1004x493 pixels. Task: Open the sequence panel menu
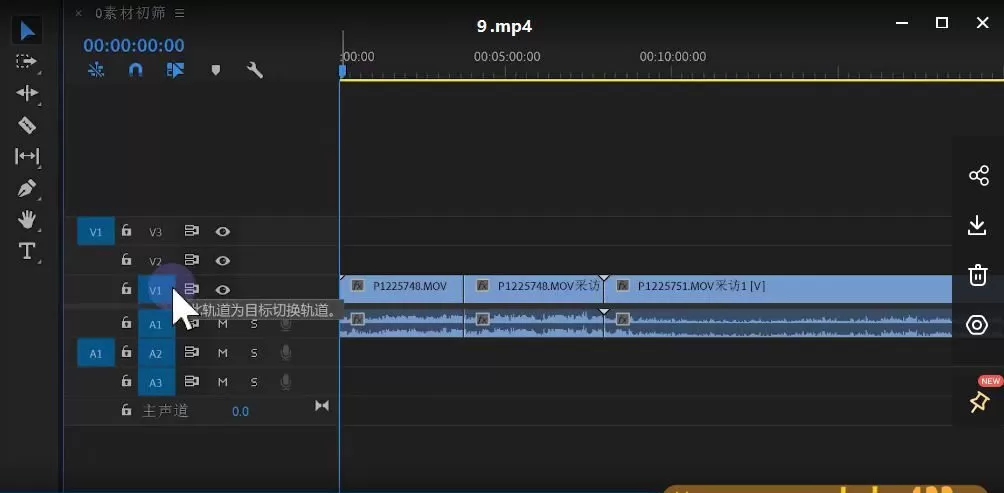[180, 13]
